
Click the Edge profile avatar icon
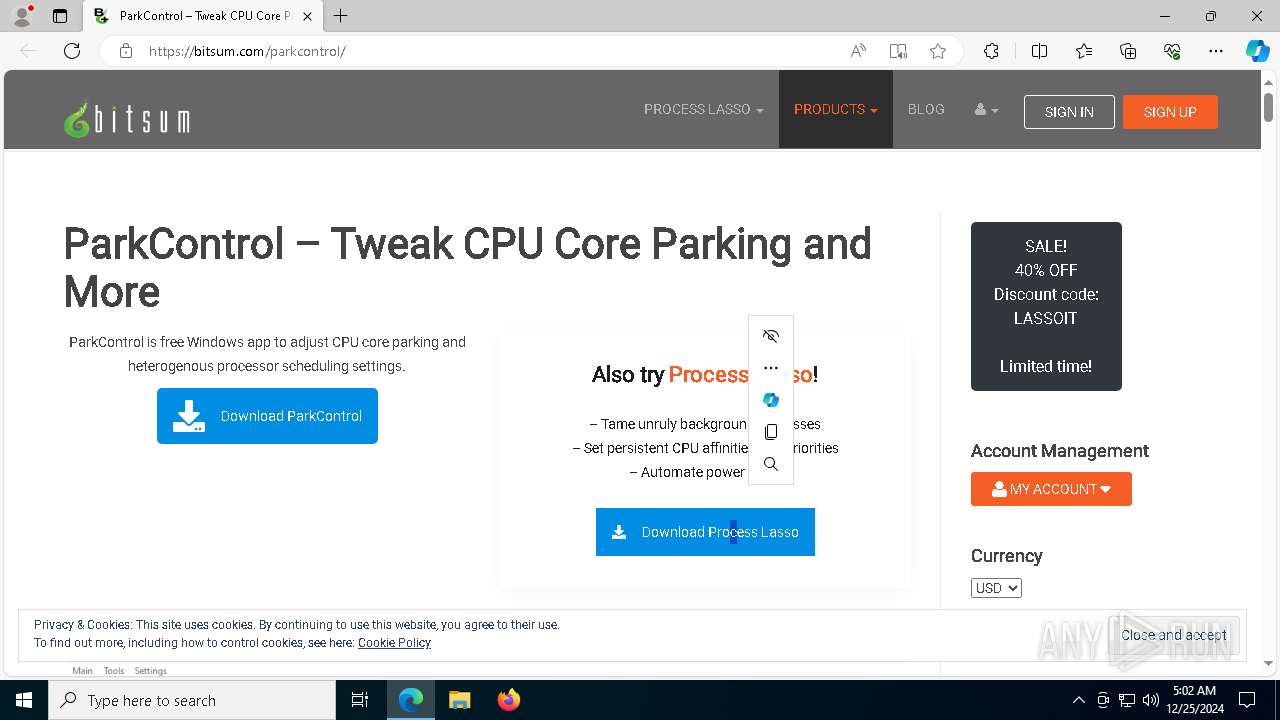pyautogui.click(x=22, y=16)
